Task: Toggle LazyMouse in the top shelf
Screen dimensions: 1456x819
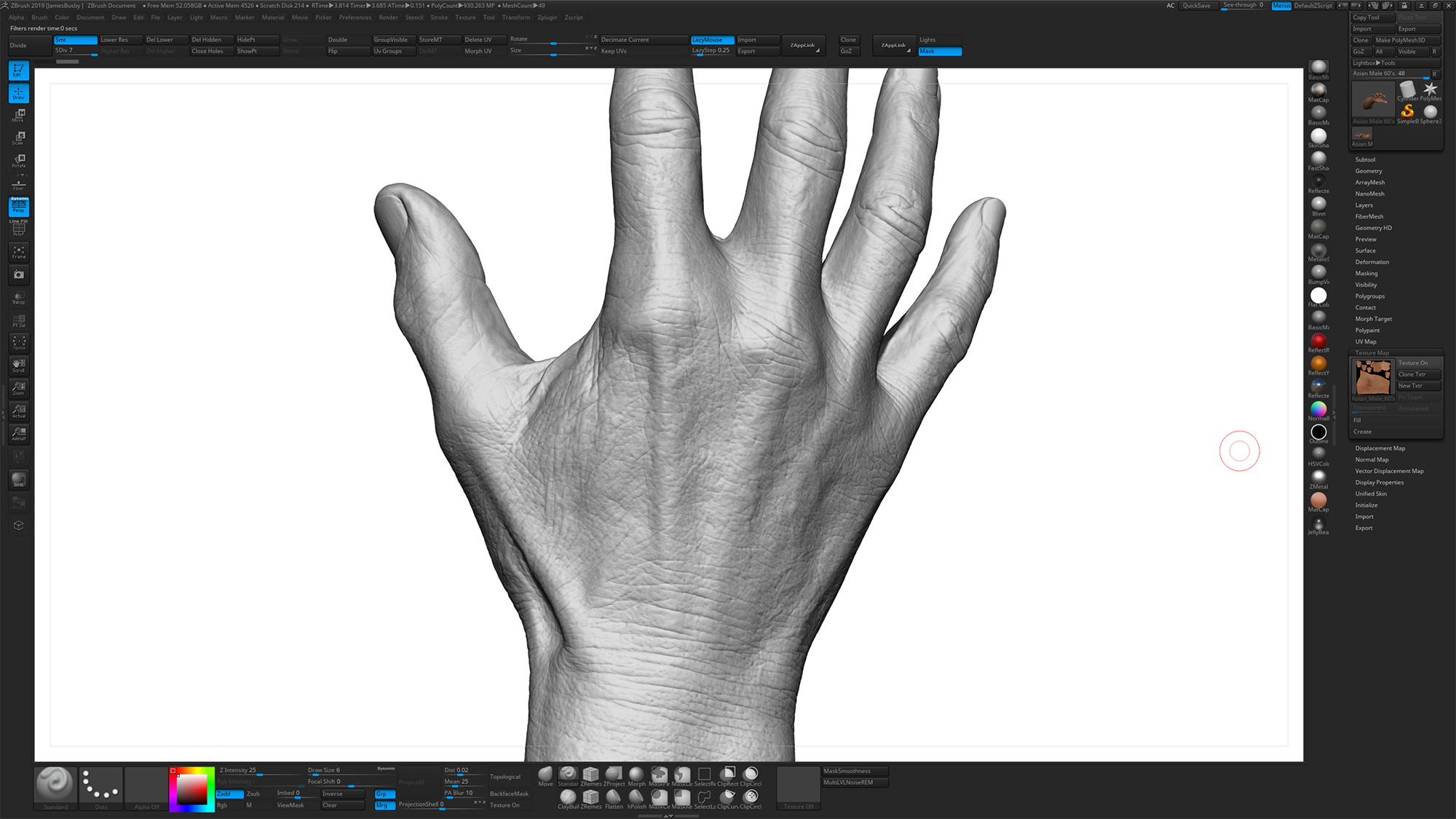Action: coord(711,39)
